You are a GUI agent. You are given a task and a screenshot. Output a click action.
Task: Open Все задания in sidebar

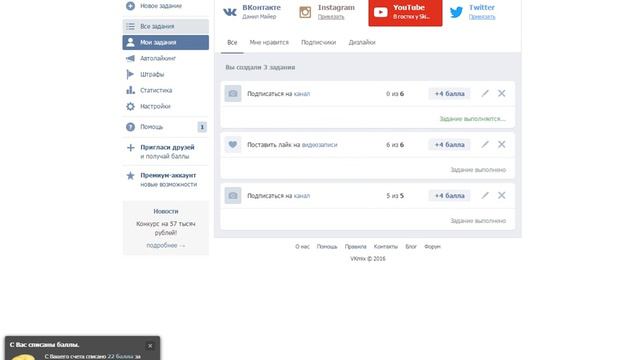tap(166, 27)
